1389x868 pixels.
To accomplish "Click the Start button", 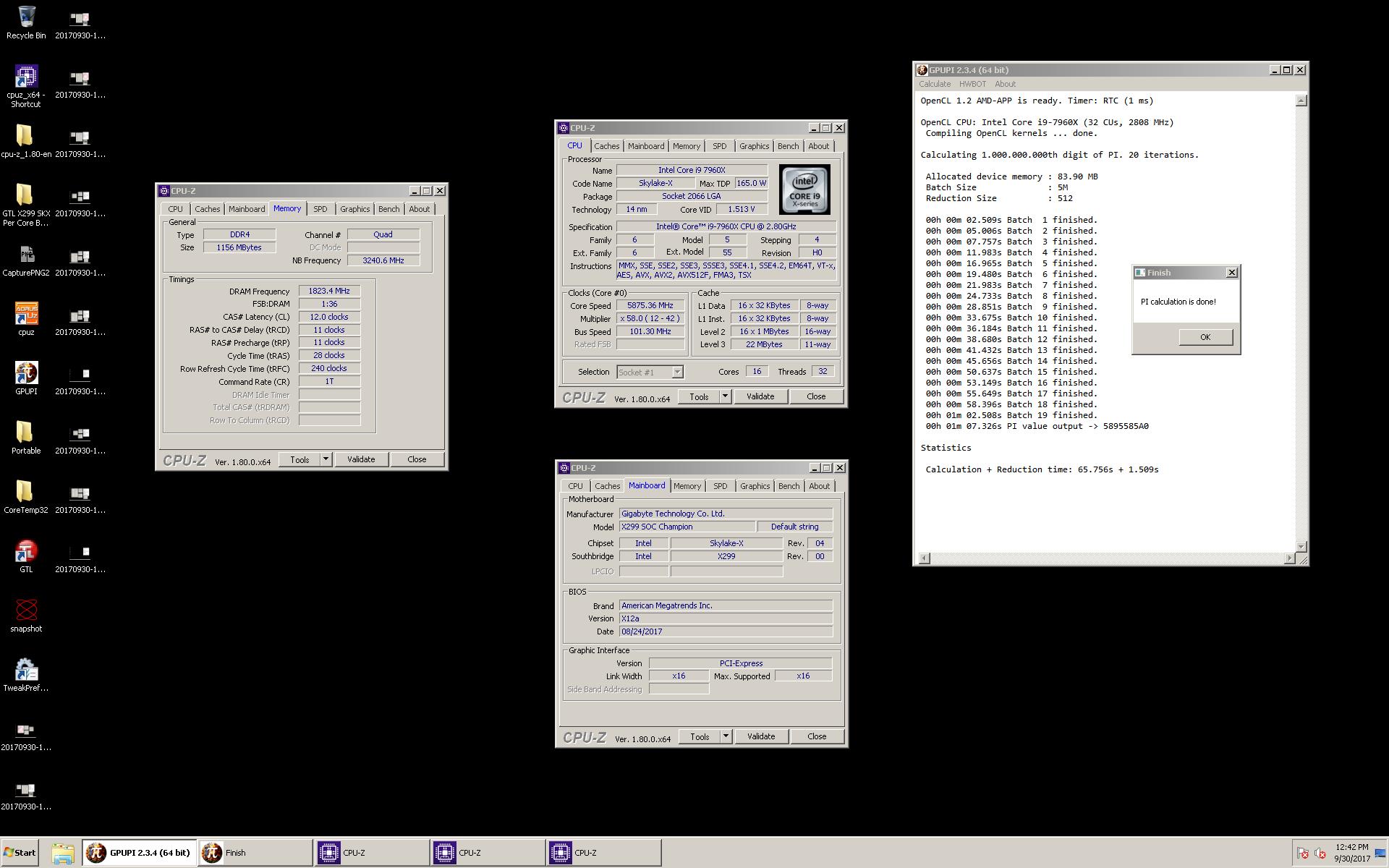I will [x=20, y=853].
